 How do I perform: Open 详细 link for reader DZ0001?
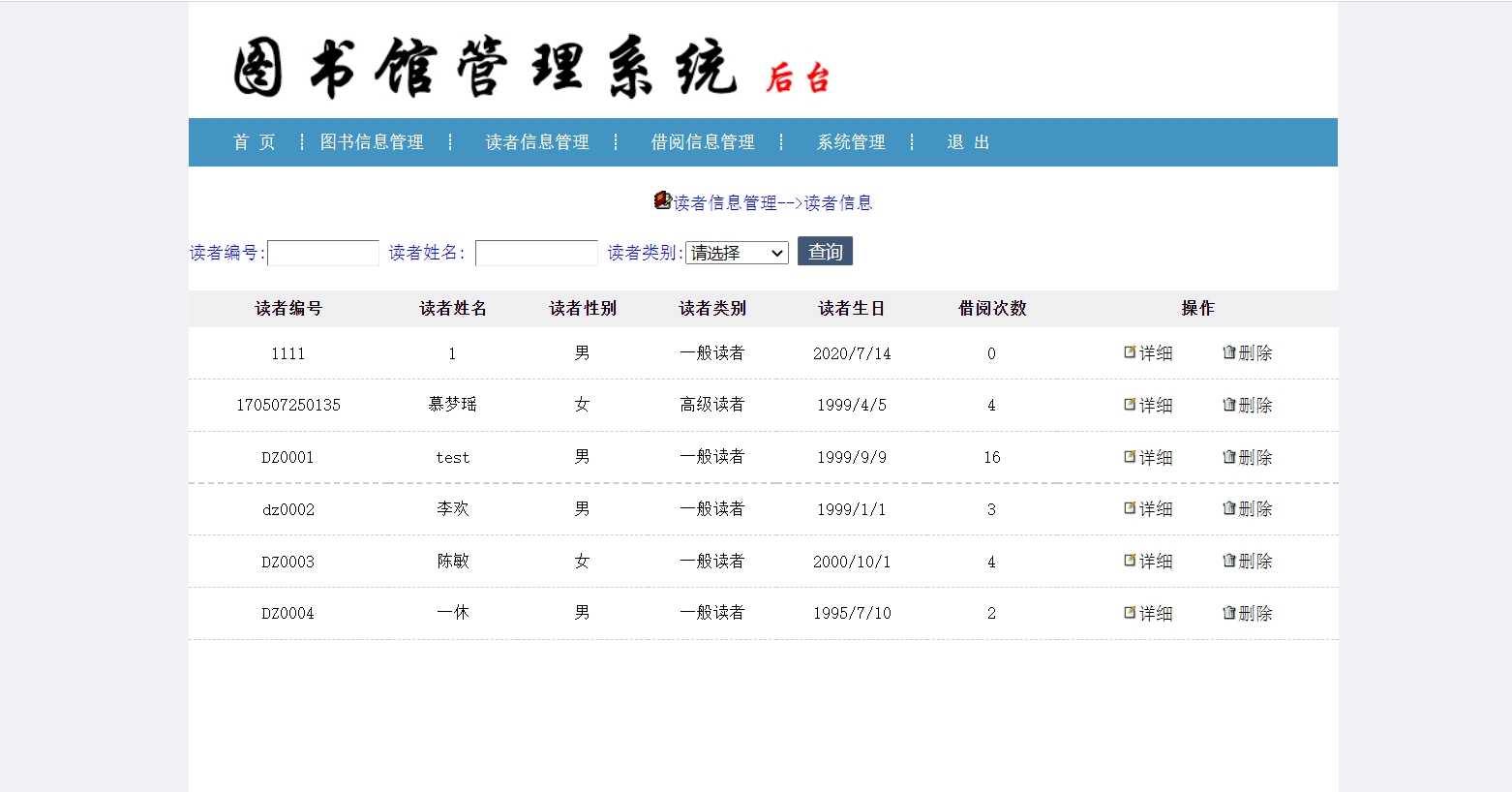coord(1156,457)
